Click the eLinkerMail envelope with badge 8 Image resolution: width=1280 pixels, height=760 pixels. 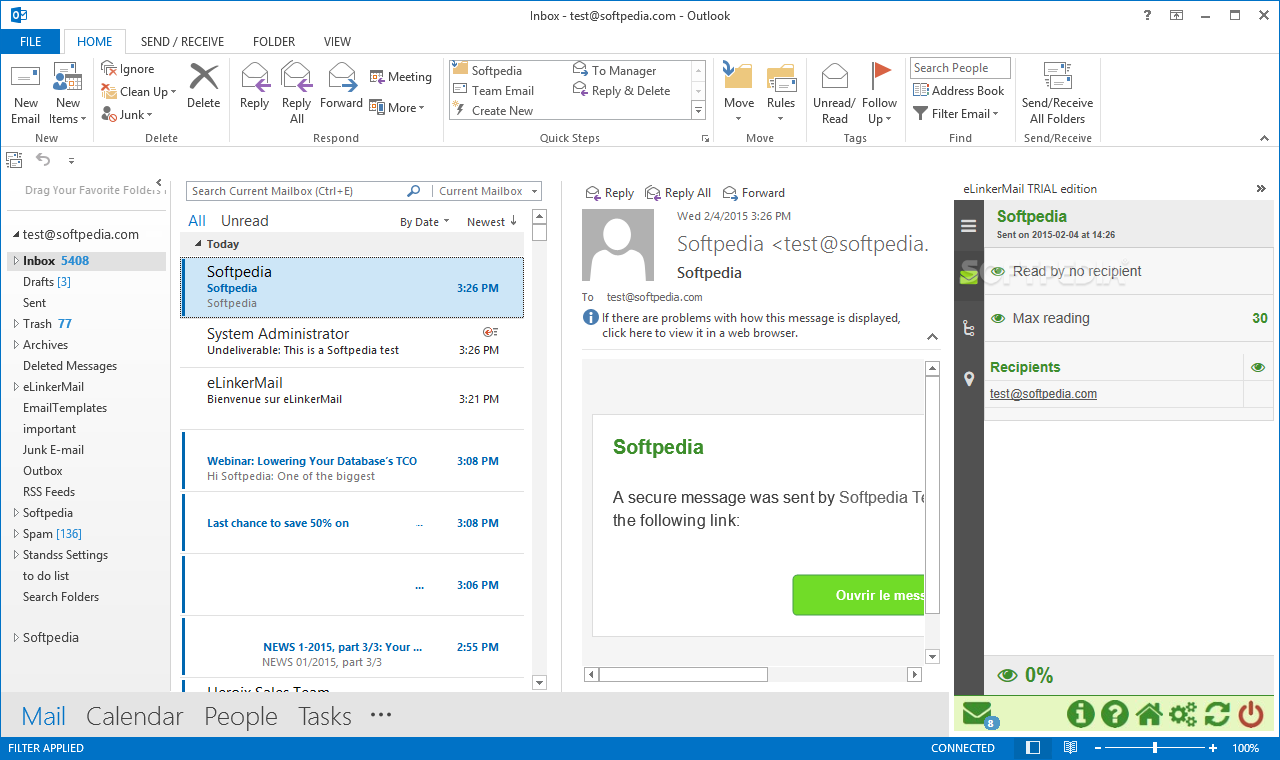click(x=979, y=714)
